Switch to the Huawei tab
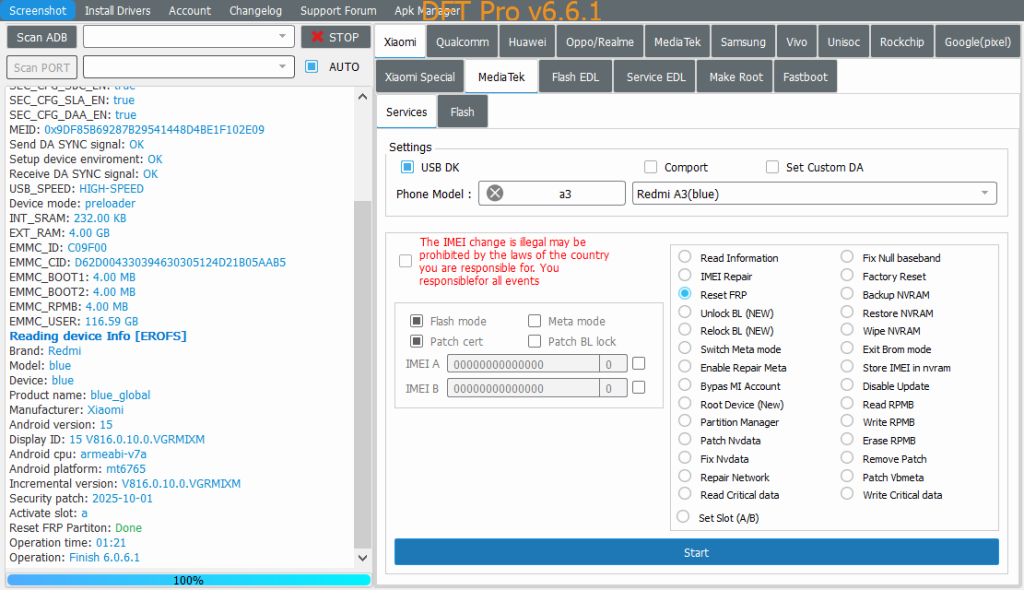The image size is (1024, 590). pyautogui.click(x=527, y=42)
